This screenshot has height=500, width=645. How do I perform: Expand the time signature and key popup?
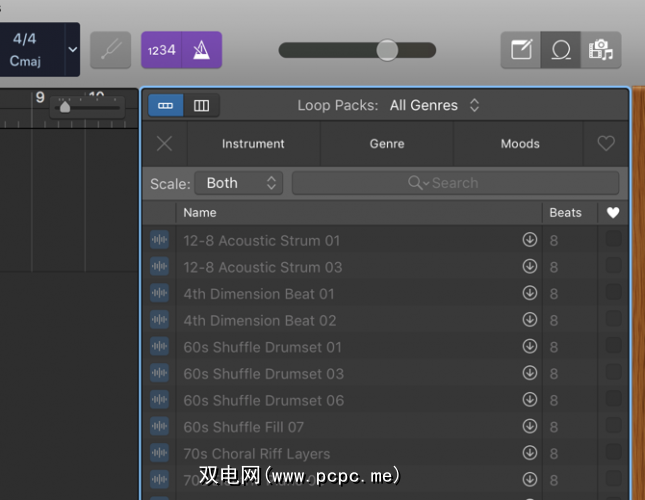click(x=72, y=49)
